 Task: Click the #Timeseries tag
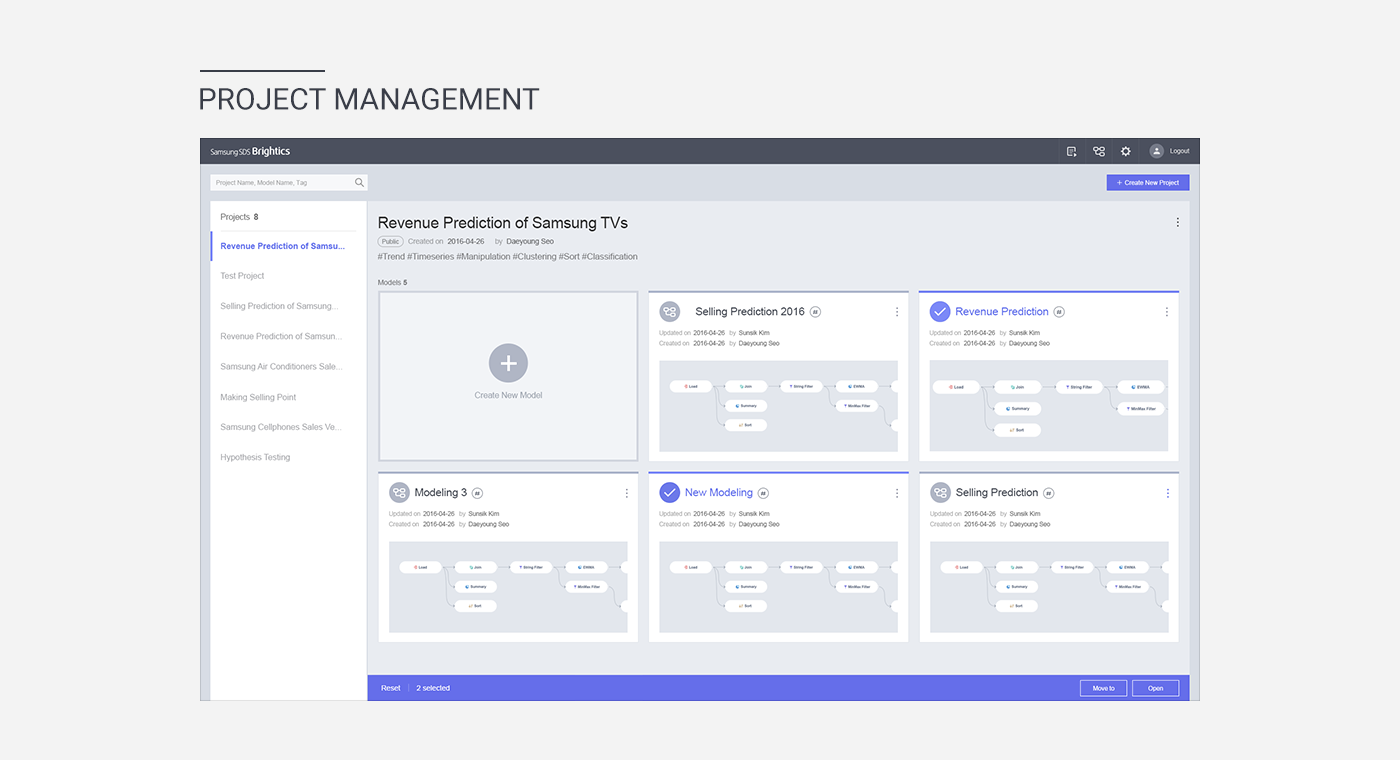pos(430,257)
